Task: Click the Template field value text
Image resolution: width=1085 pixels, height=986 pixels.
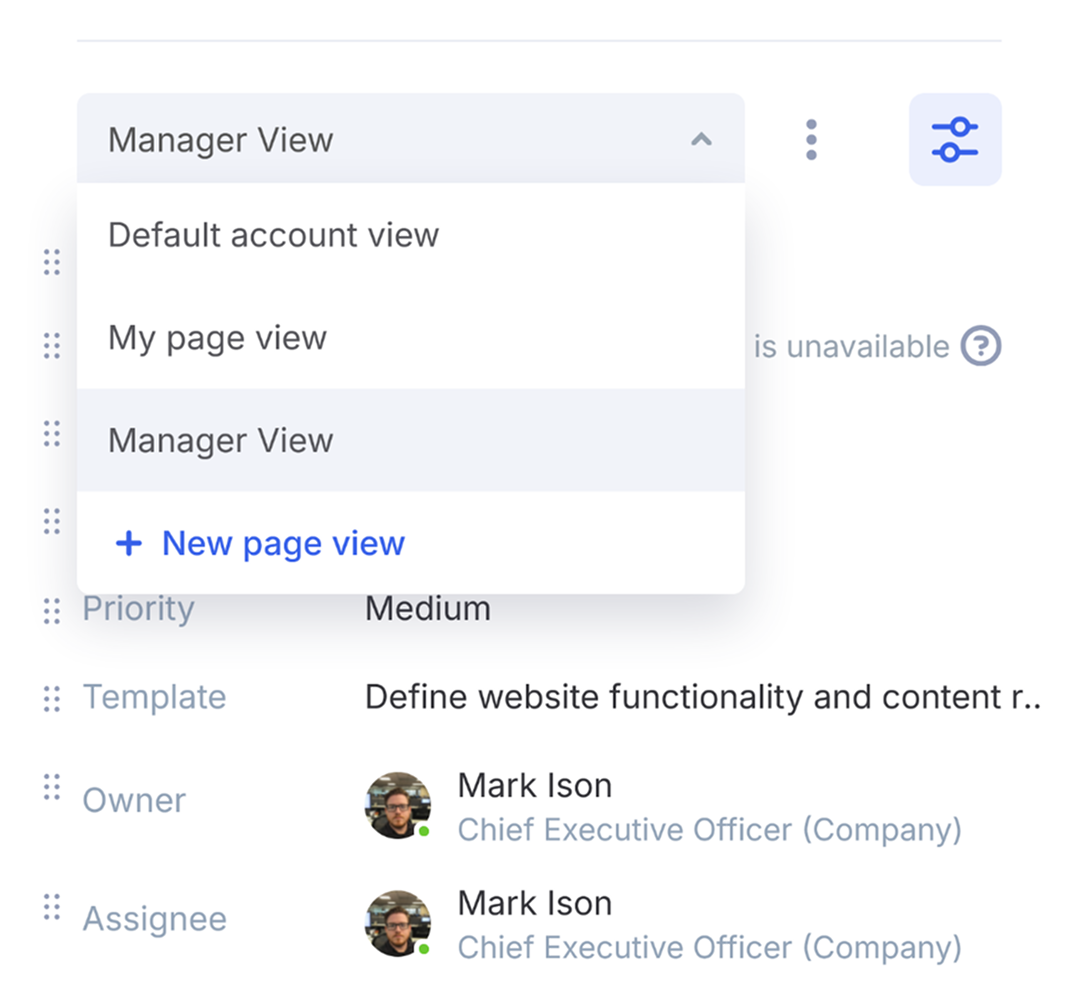Action: click(700, 697)
